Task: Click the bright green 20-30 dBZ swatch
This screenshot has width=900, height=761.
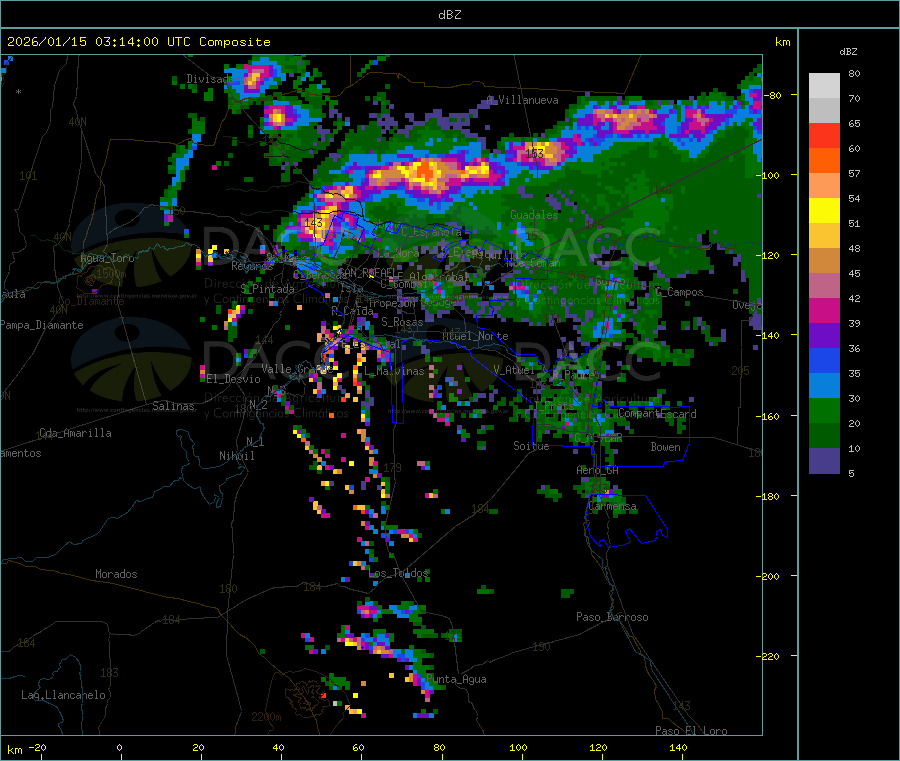Action: pos(824,410)
